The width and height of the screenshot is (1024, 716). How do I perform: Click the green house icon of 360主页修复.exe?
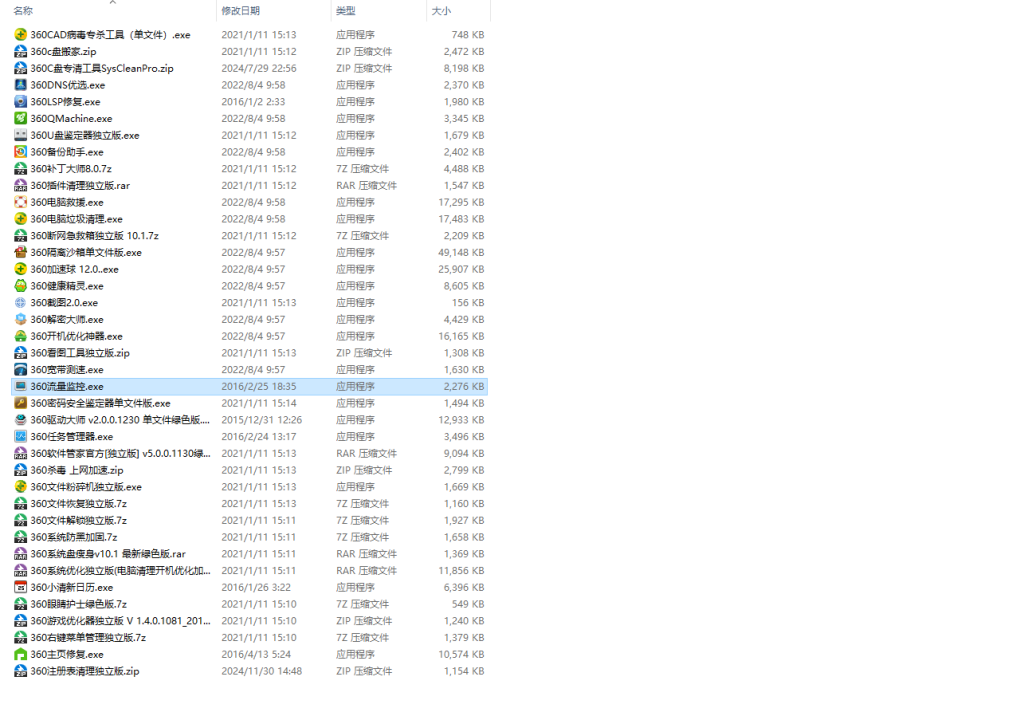[x=20, y=655]
